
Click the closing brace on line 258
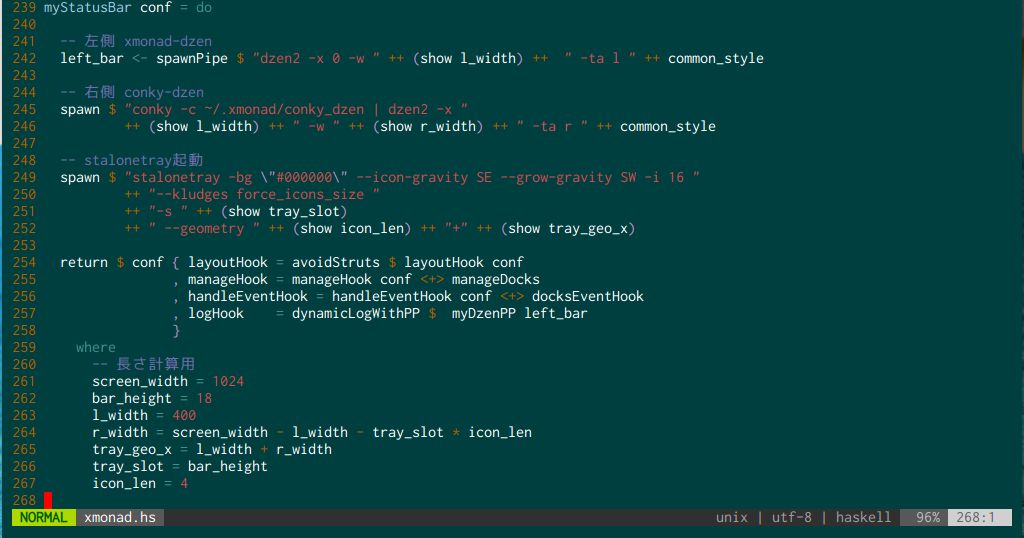pos(176,330)
